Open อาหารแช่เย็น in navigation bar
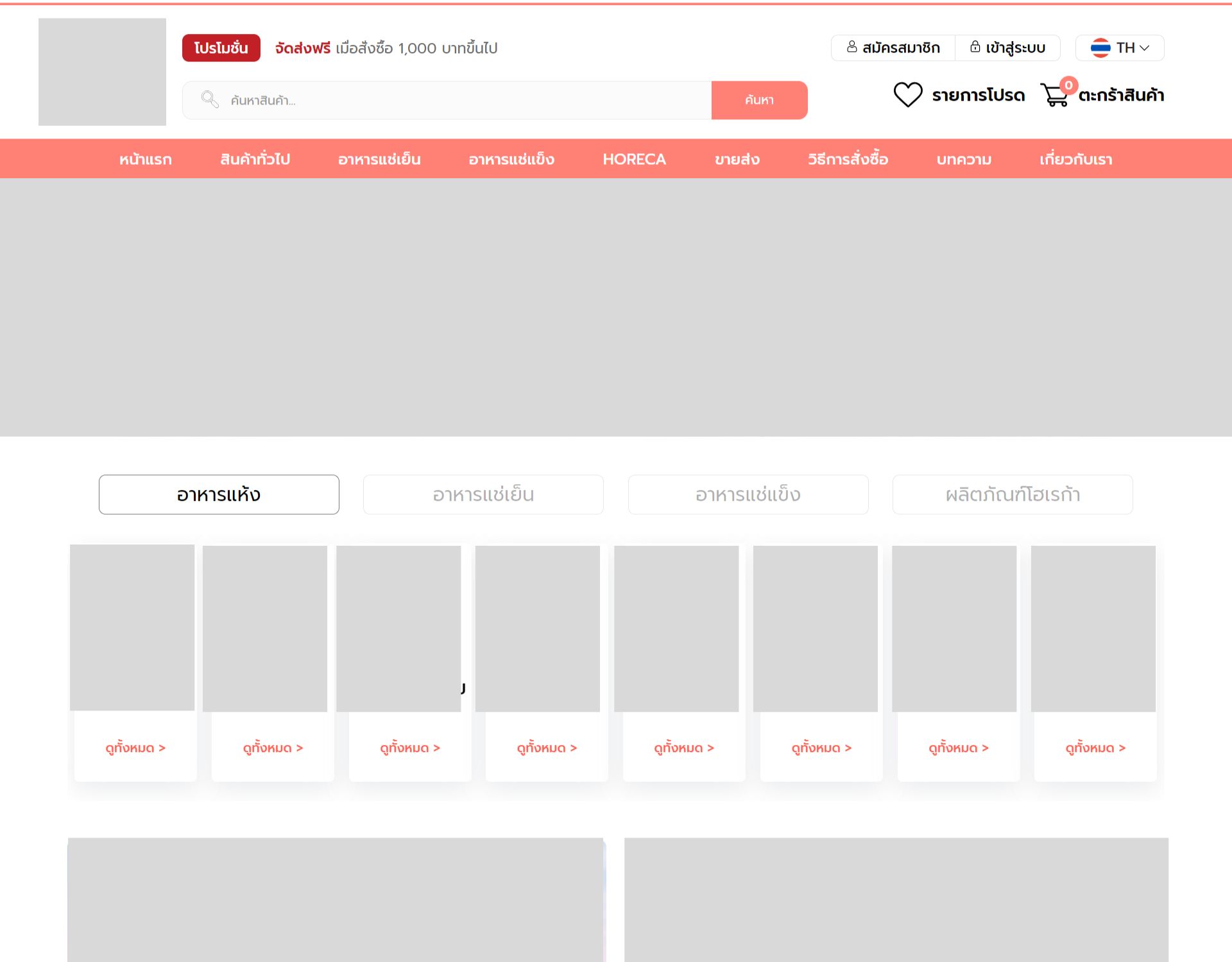This screenshot has height=962, width=1232. pos(379,159)
